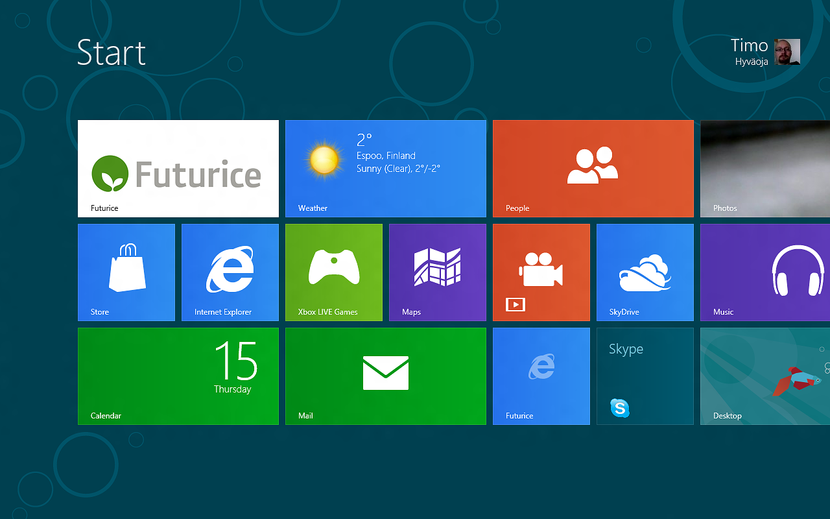830x519 pixels.
Task: Open the Photos tile
Action: pos(765,168)
